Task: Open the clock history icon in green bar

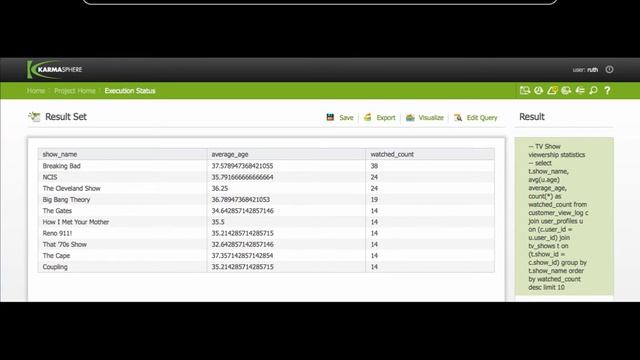Action: pyautogui.click(x=538, y=90)
